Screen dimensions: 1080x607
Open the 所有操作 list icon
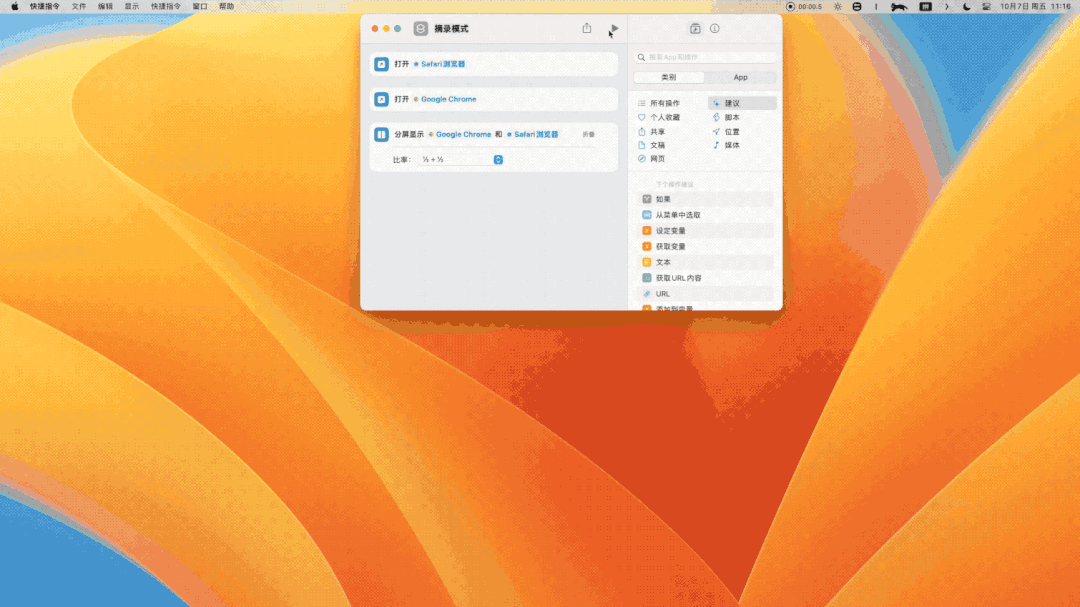click(641, 102)
